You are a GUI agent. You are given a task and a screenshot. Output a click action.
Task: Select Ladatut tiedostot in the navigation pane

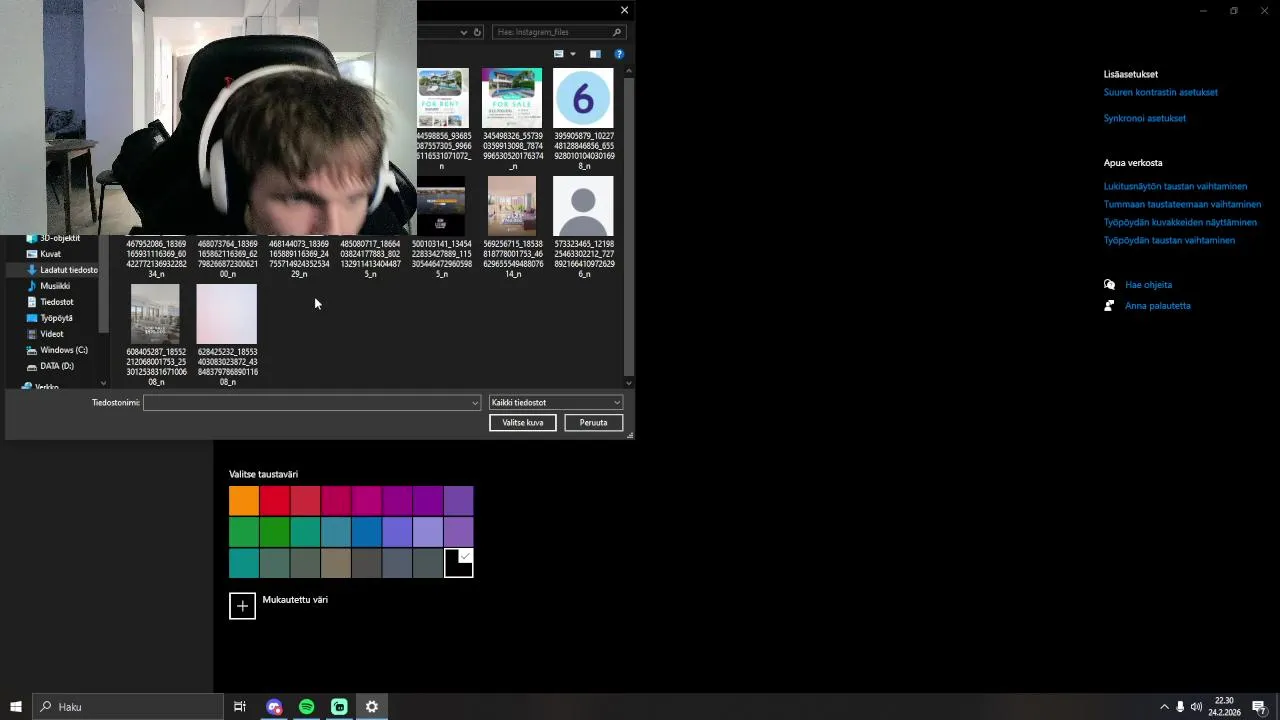coord(69,270)
